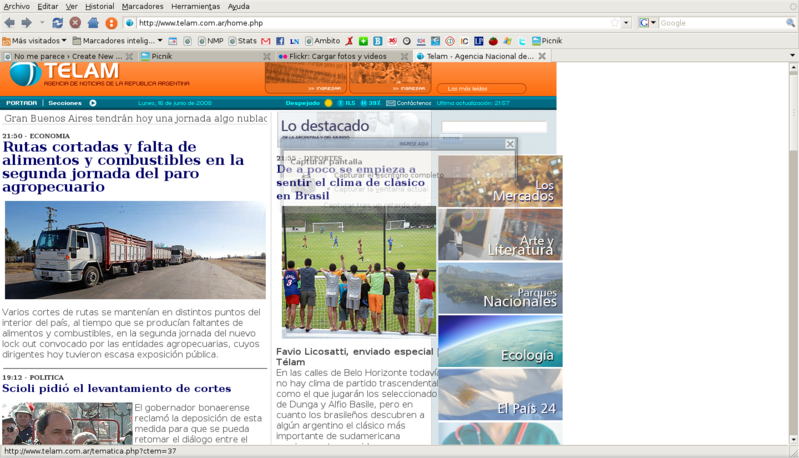The height and width of the screenshot is (458, 799).
Task: Click the site identity icon in address bar
Action: click(x=129, y=23)
